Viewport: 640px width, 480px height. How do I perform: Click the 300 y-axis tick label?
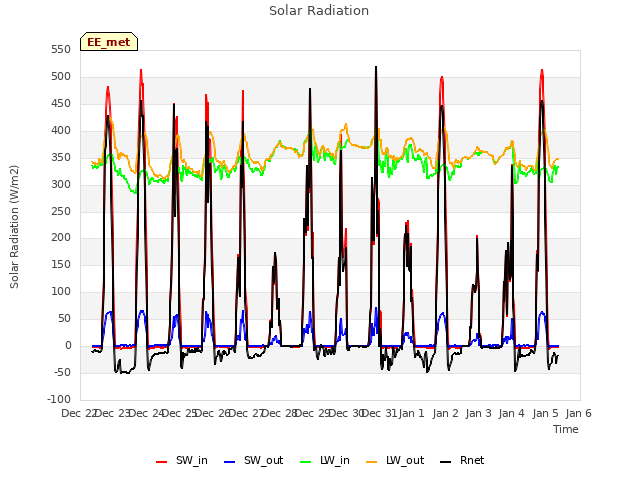click(x=61, y=184)
